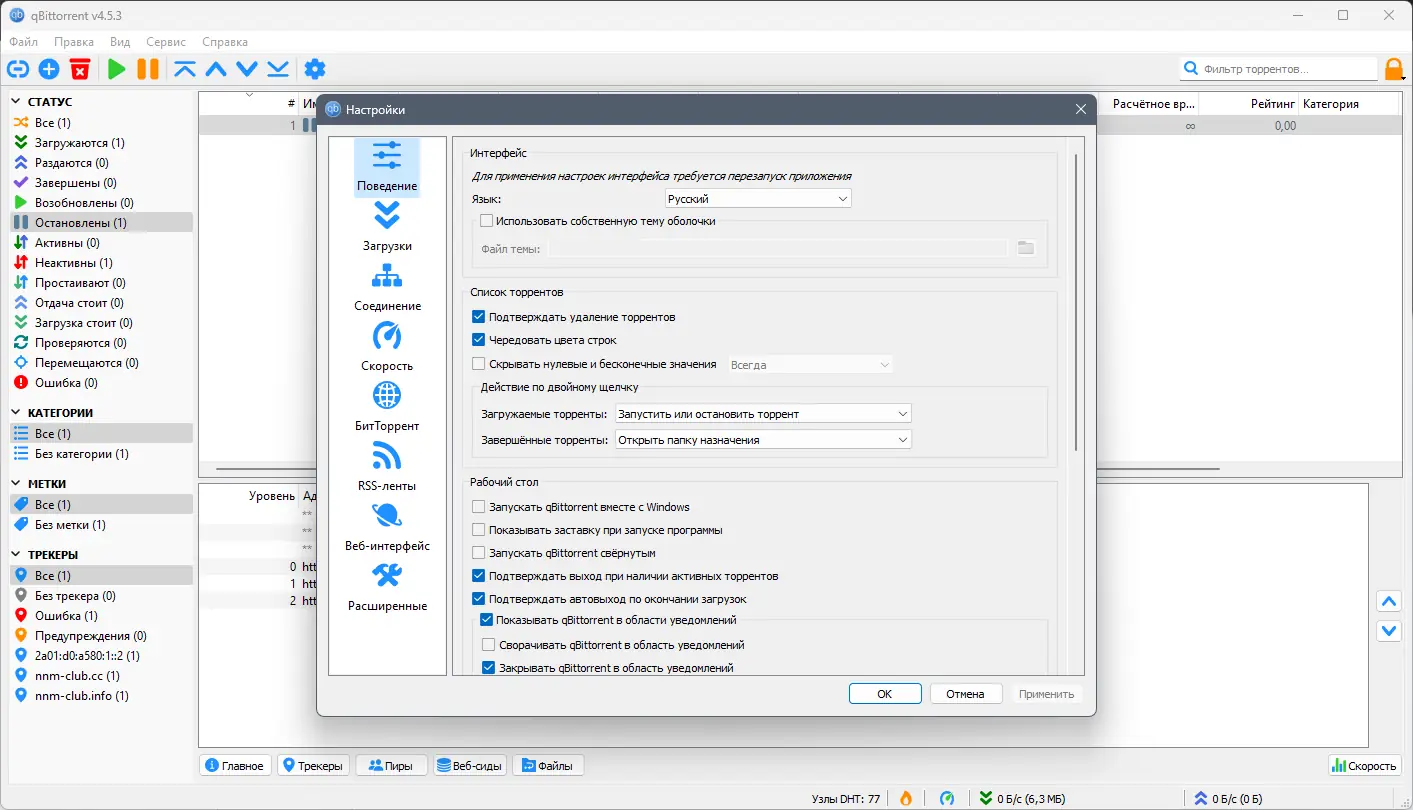Click the green resume play icon
Screen dimensions: 1413x810
[x=117, y=69]
